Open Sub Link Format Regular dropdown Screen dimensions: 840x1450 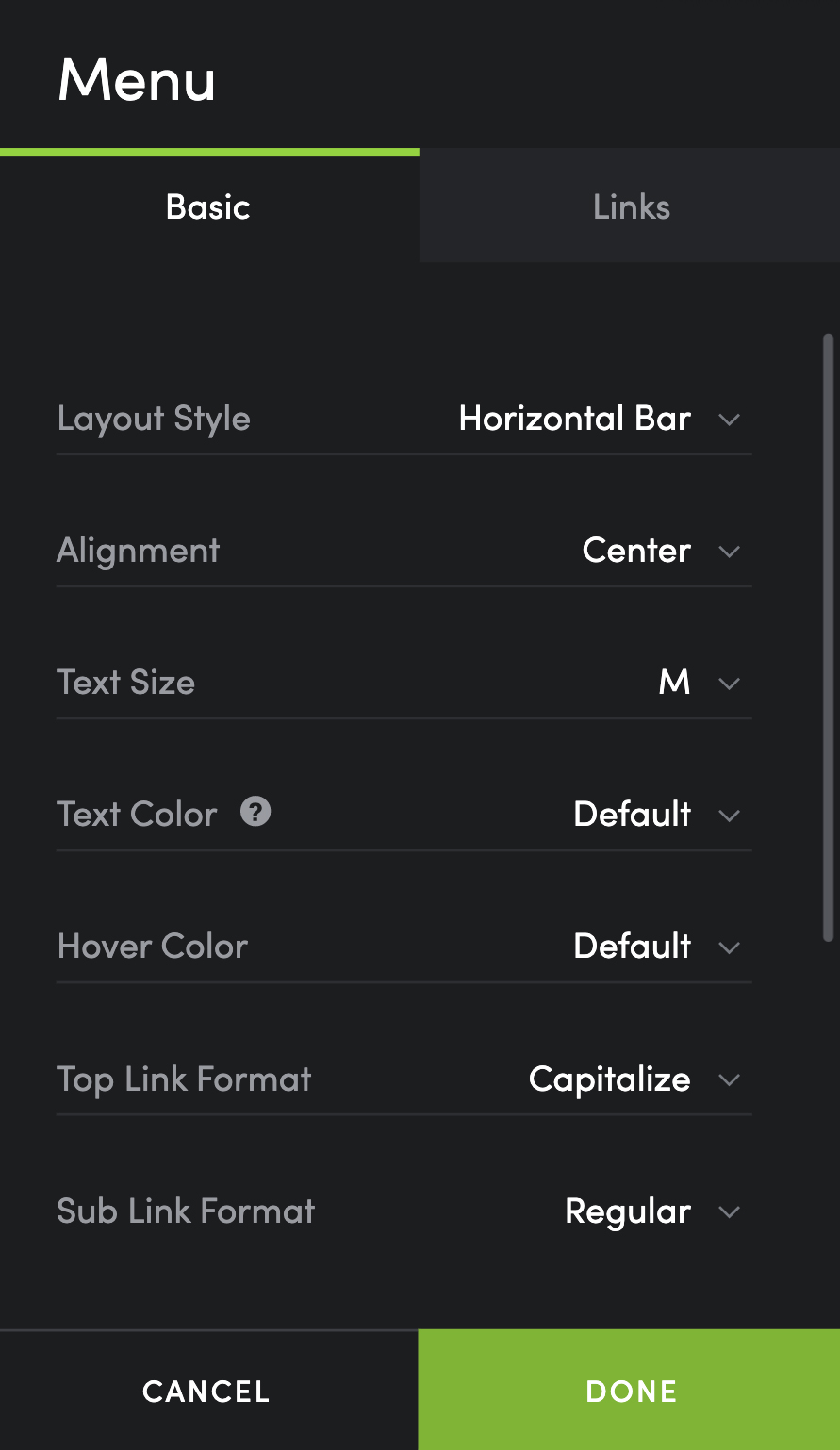[x=651, y=1211]
